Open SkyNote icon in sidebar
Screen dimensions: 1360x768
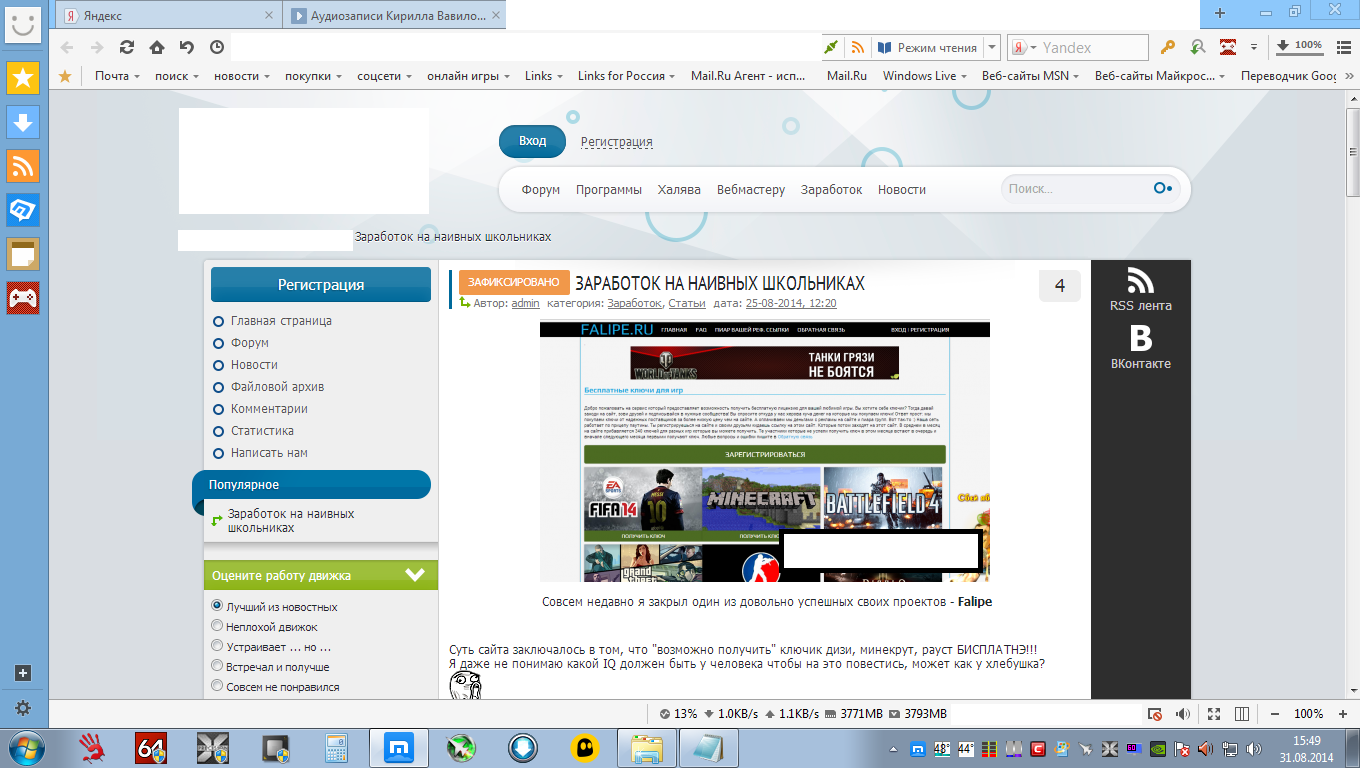click(x=23, y=210)
